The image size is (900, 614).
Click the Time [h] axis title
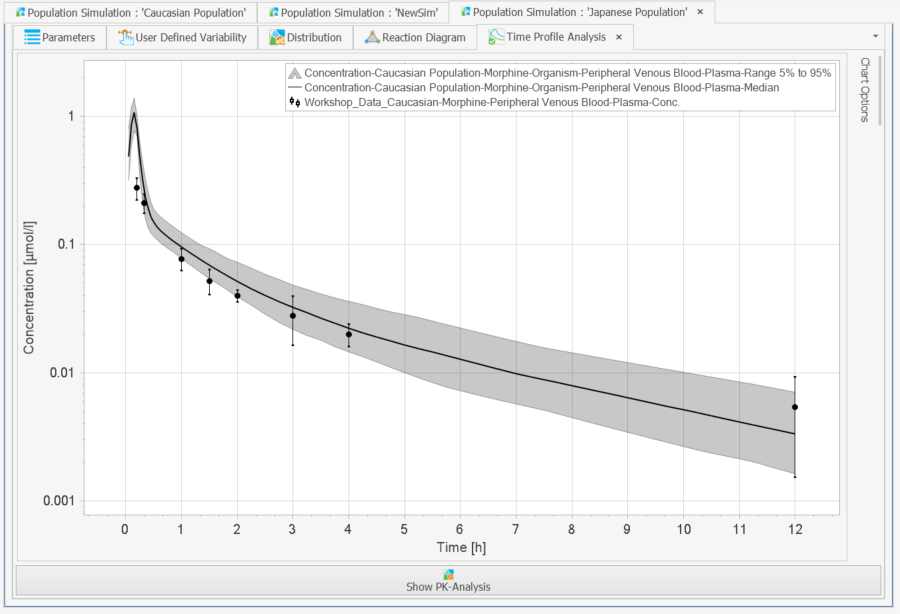461,547
